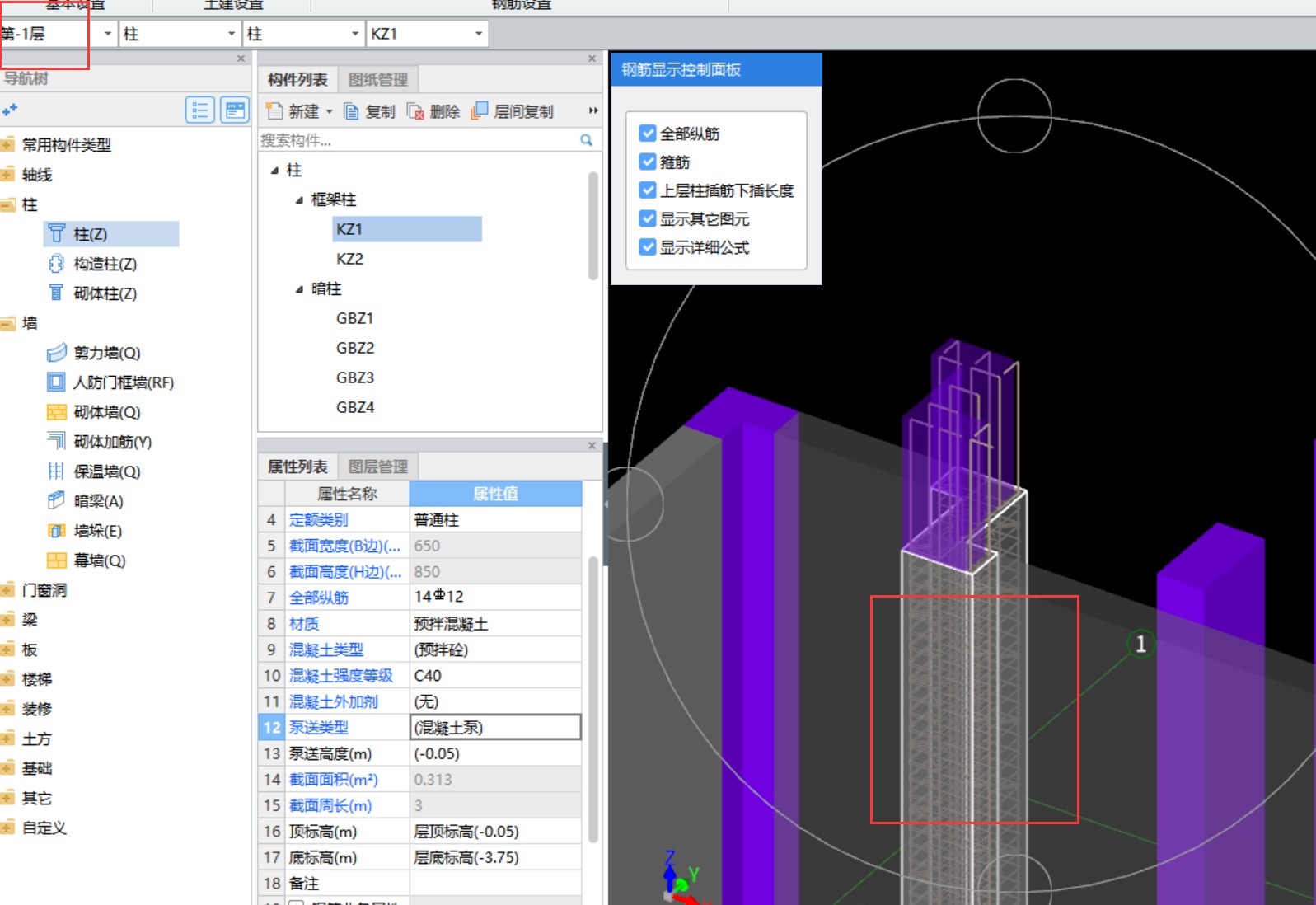Viewport: 1316px width, 905px height.
Task: Expand the 基础 folder in navigation tree
Action: coord(7,767)
